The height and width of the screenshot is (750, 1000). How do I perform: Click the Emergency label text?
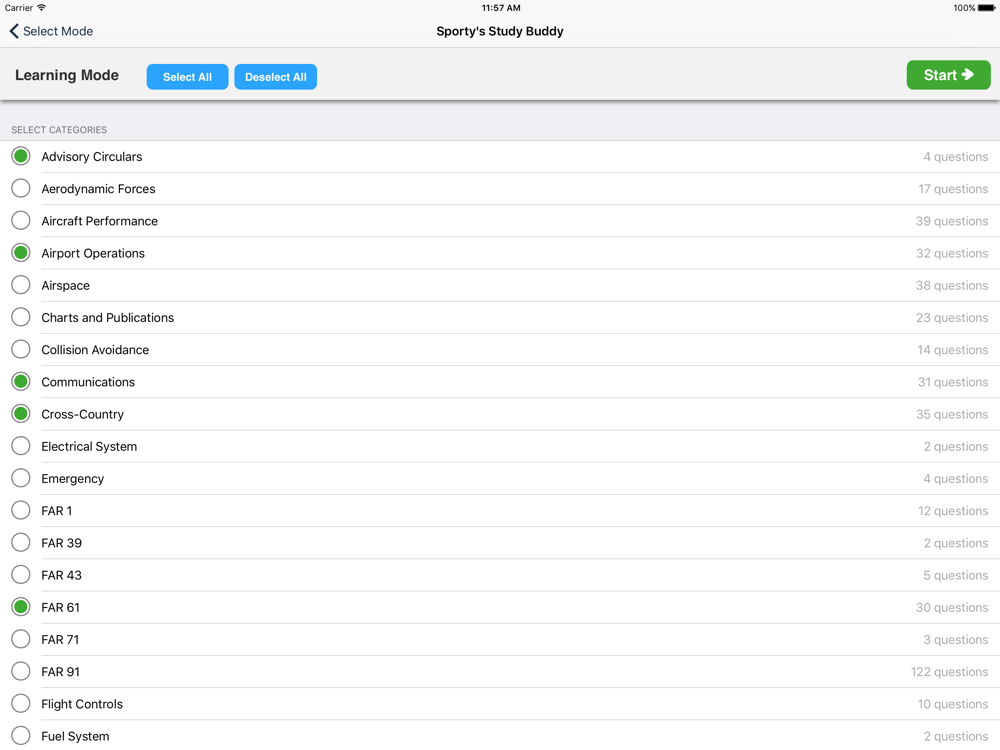[73, 479]
